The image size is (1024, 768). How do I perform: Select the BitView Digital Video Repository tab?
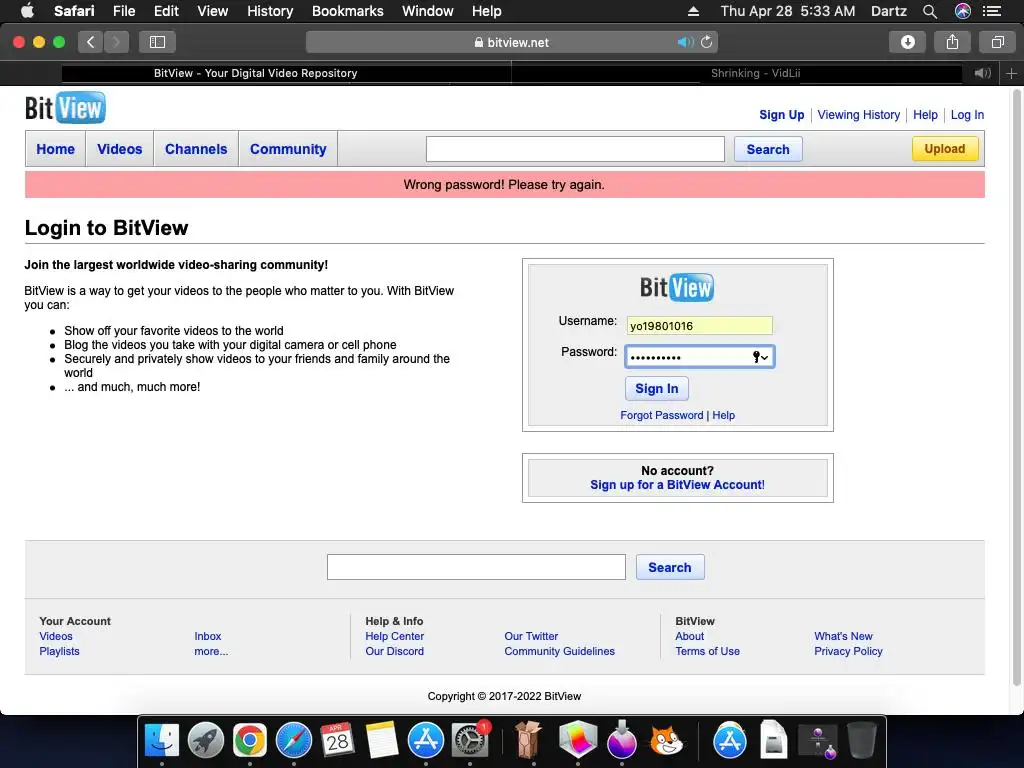pos(255,73)
